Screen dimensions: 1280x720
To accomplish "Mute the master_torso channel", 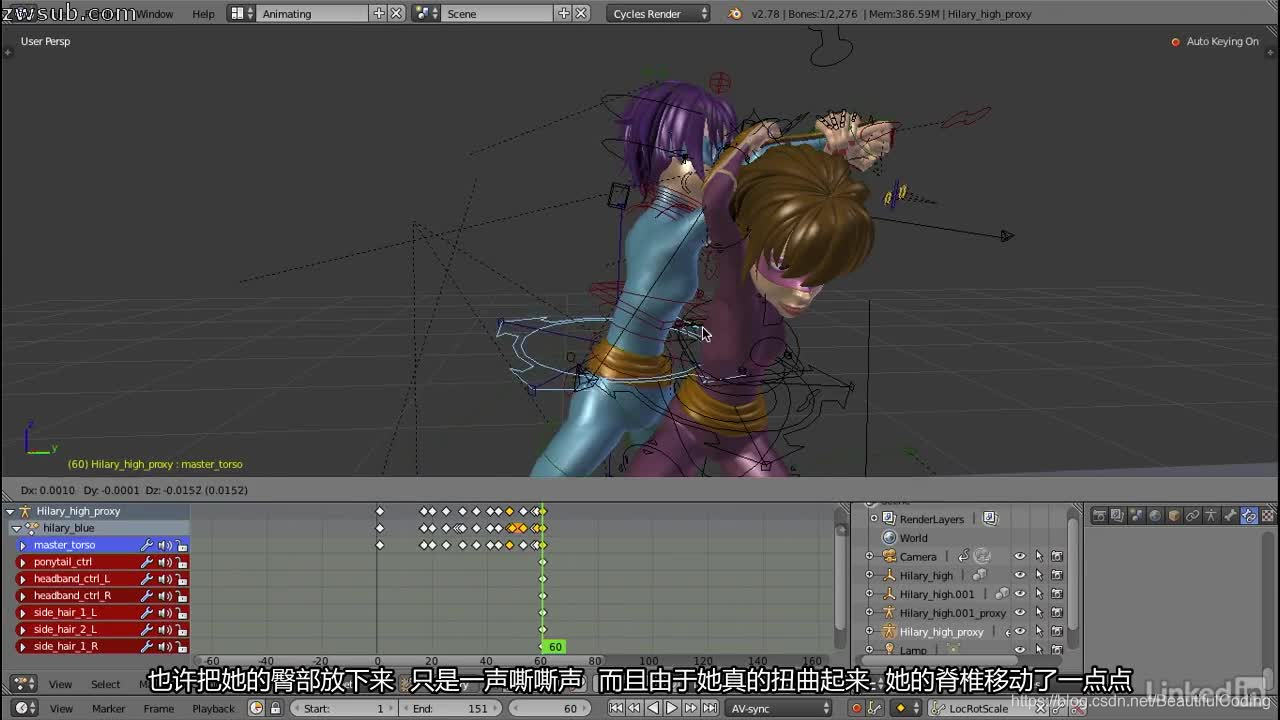I will [164, 545].
